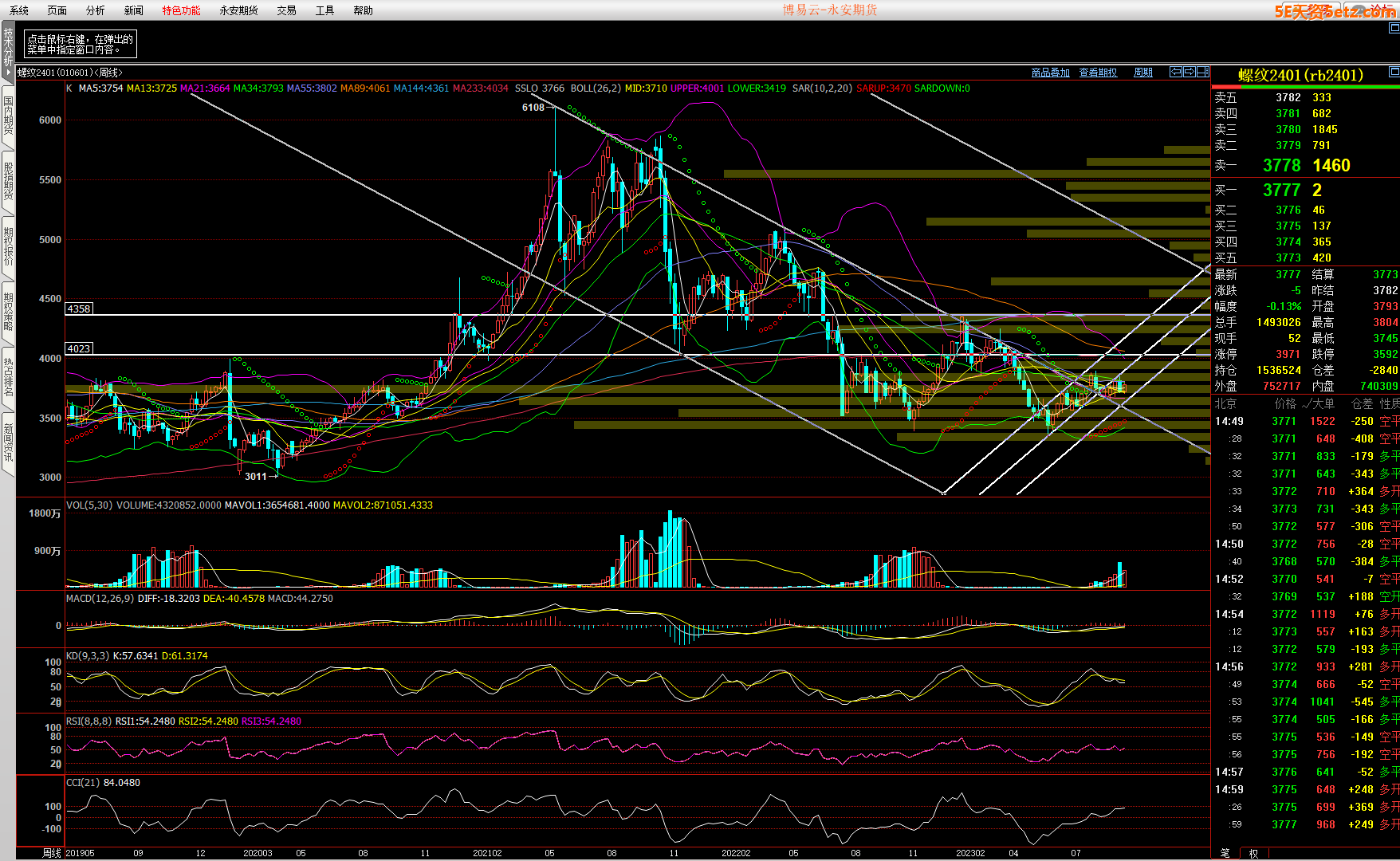The image size is (1400, 861).
Task: Click the left arrow icon above chart
Action: [1175, 72]
